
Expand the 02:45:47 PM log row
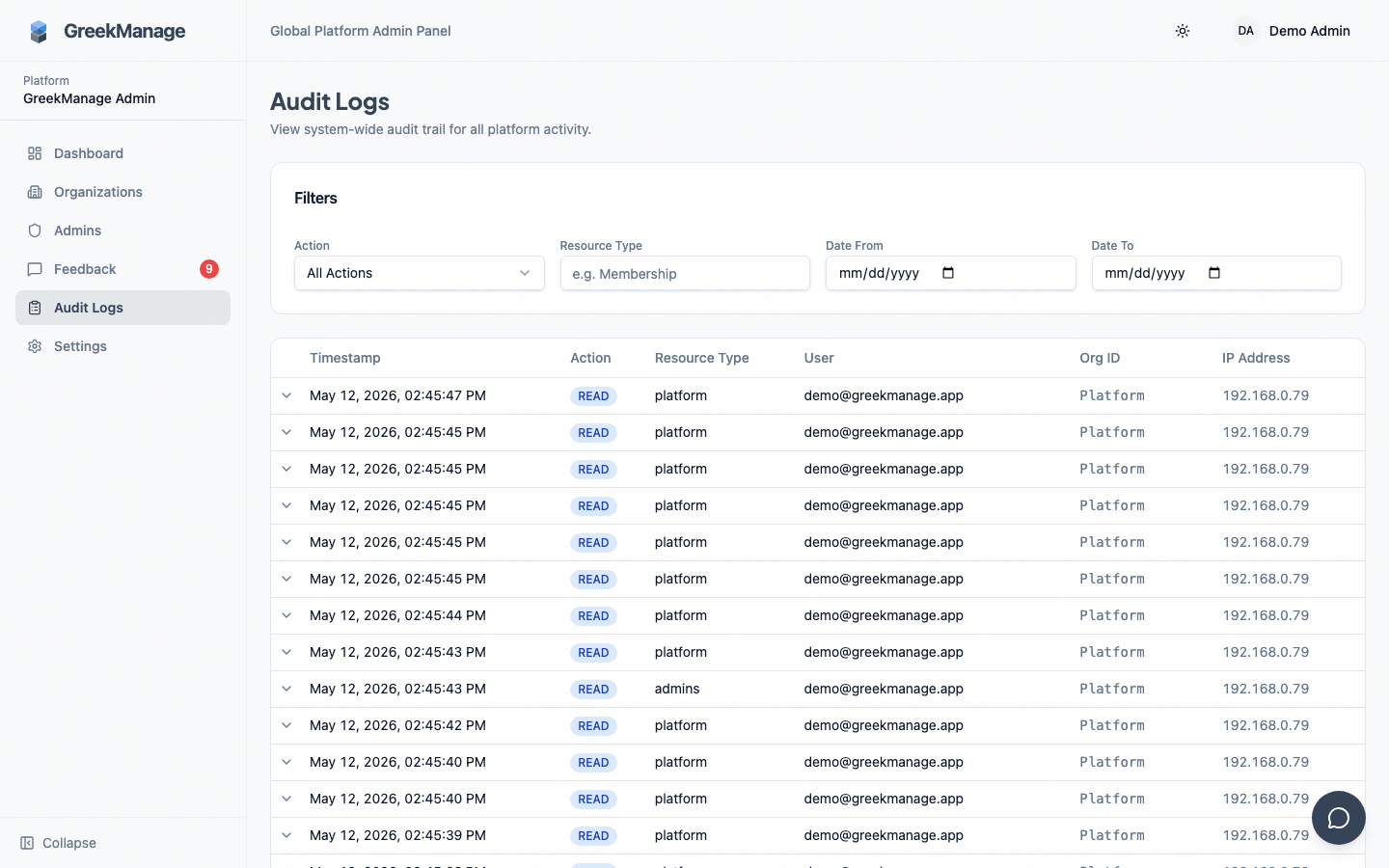coord(286,395)
